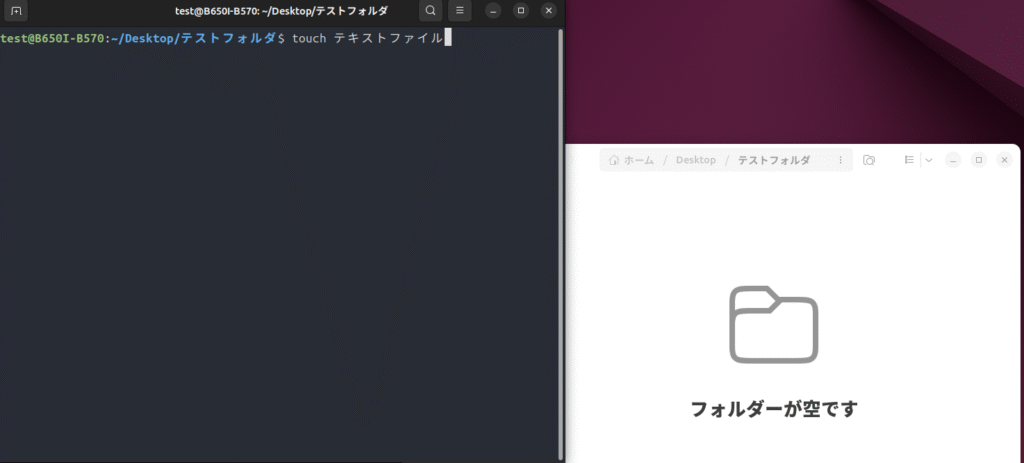The height and width of the screenshot is (463, 1024).
Task: Minimize the terminal window
Action: (493, 10)
